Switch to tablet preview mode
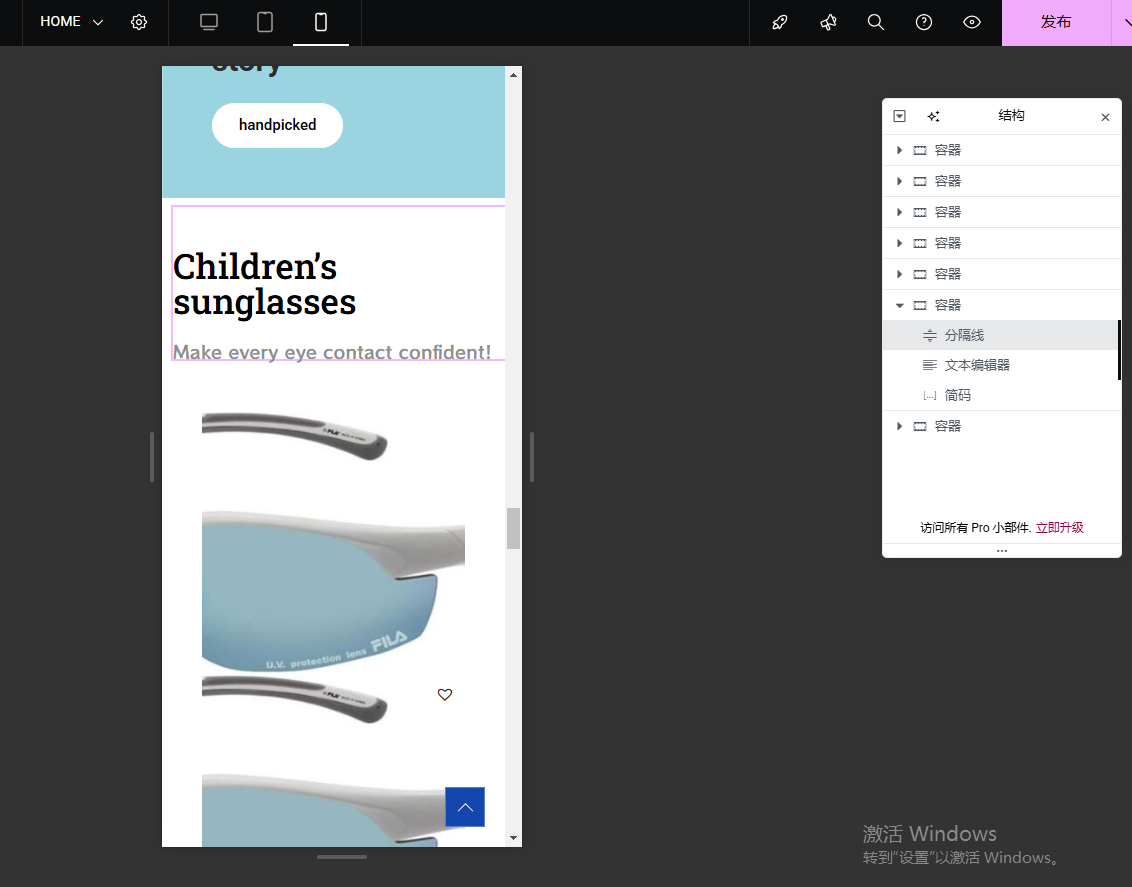The image size is (1132, 887). (x=265, y=22)
